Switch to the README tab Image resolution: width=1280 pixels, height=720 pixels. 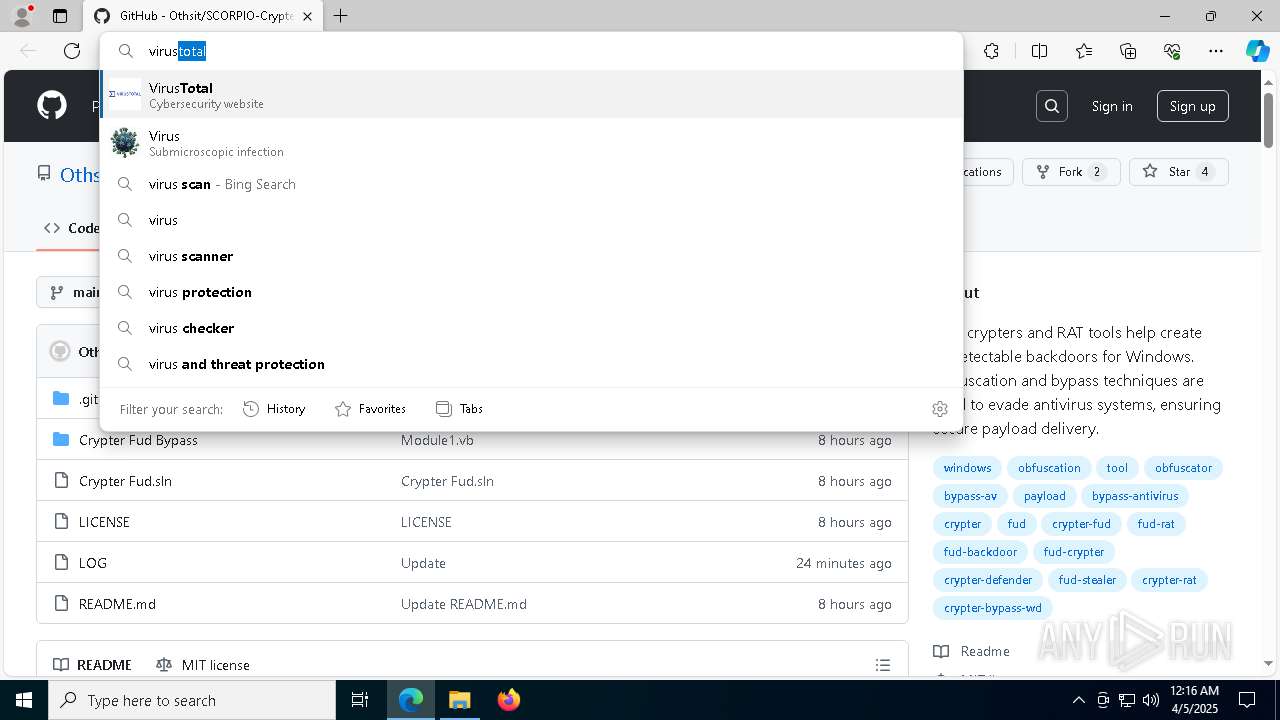coord(92,665)
